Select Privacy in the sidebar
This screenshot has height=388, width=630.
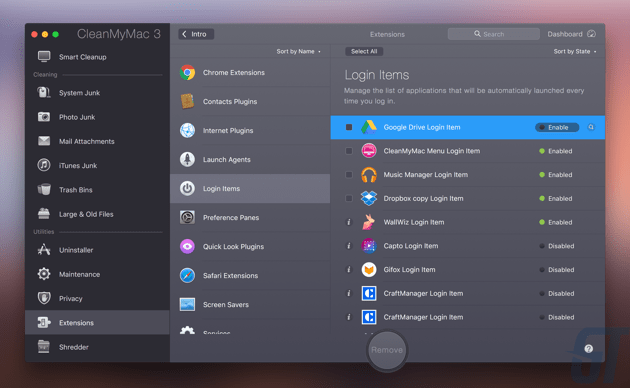(97, 298)
